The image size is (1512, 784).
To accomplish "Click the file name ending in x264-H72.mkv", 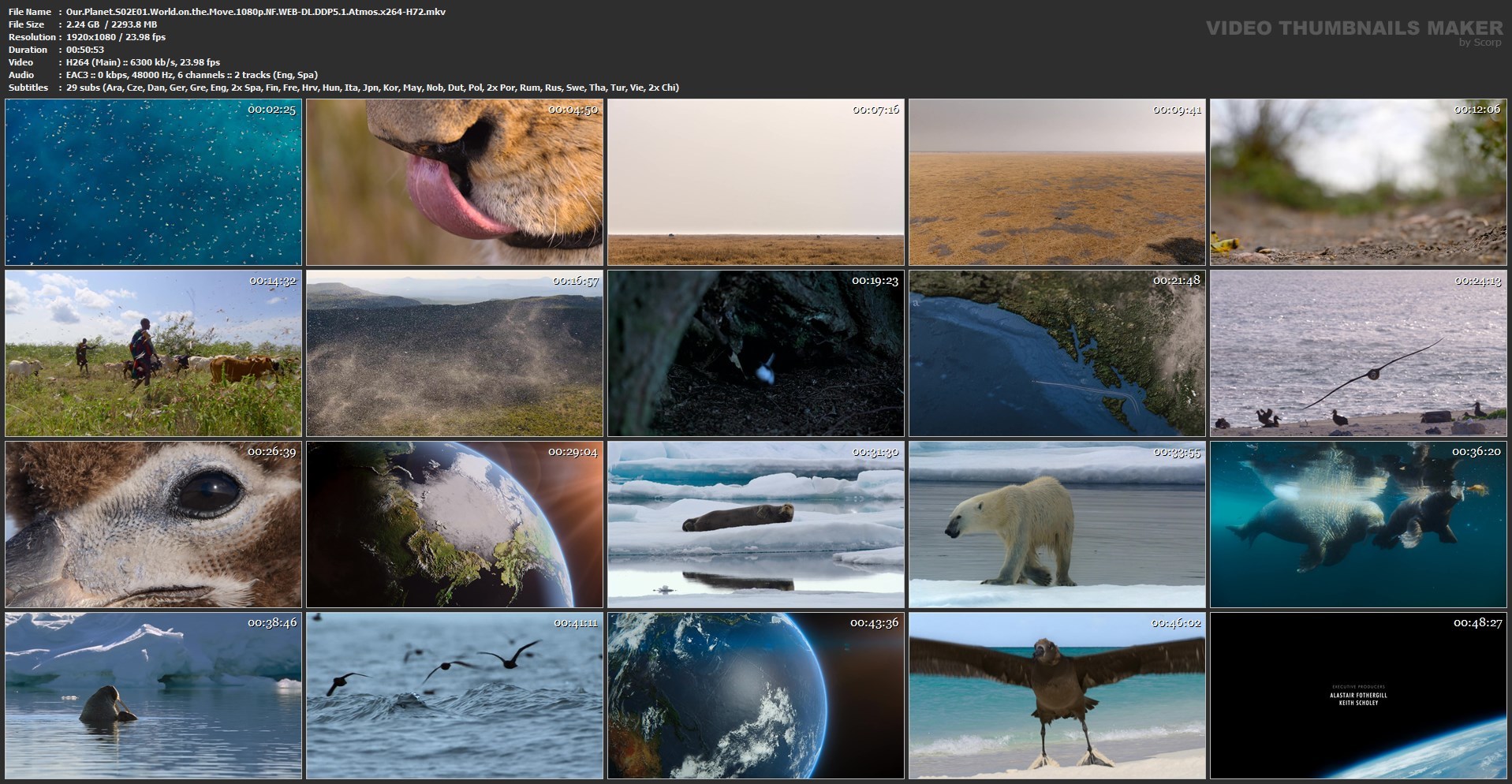I will click(256, 12).
